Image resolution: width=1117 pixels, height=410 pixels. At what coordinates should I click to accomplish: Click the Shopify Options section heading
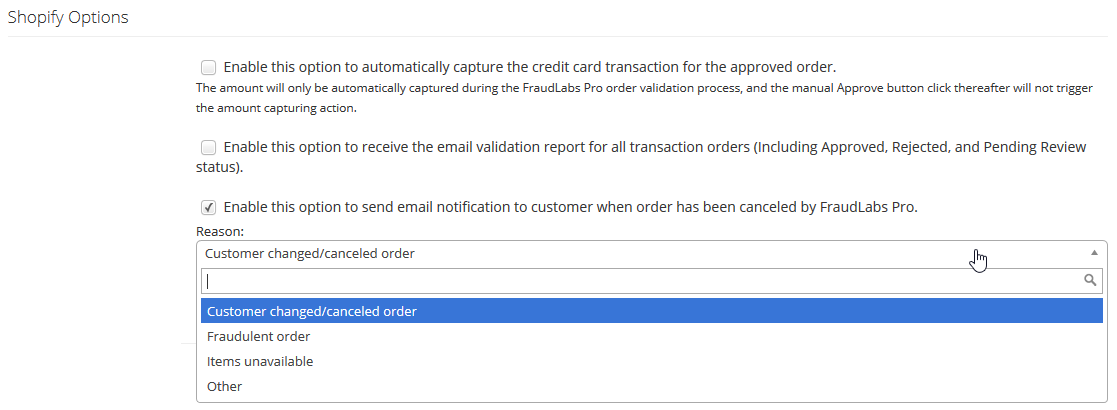(68, 18)
